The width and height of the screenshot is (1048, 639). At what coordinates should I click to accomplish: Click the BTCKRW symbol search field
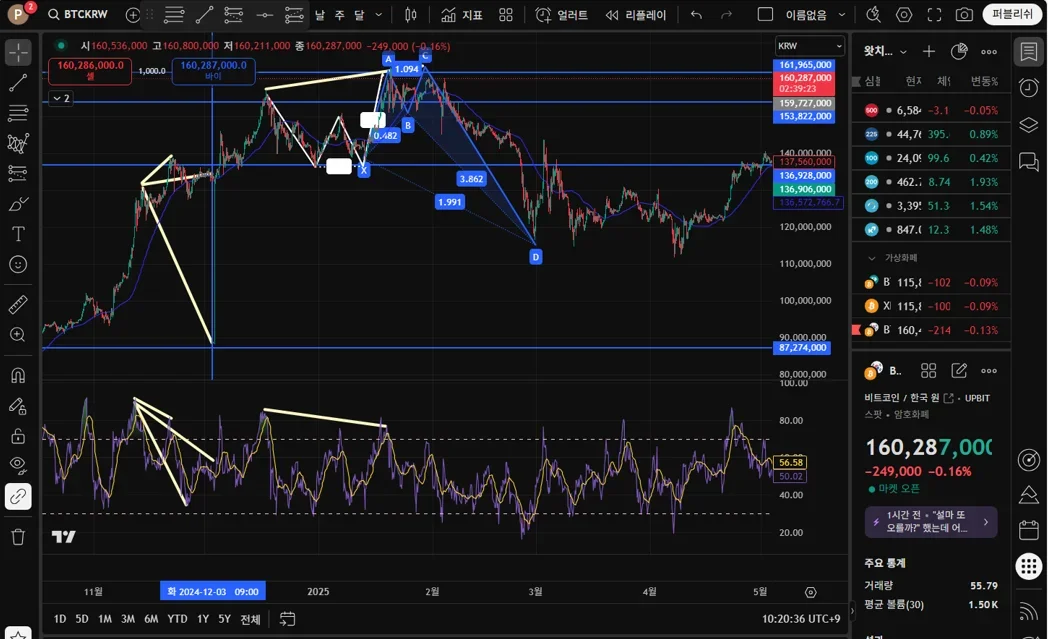pos(78,14)
